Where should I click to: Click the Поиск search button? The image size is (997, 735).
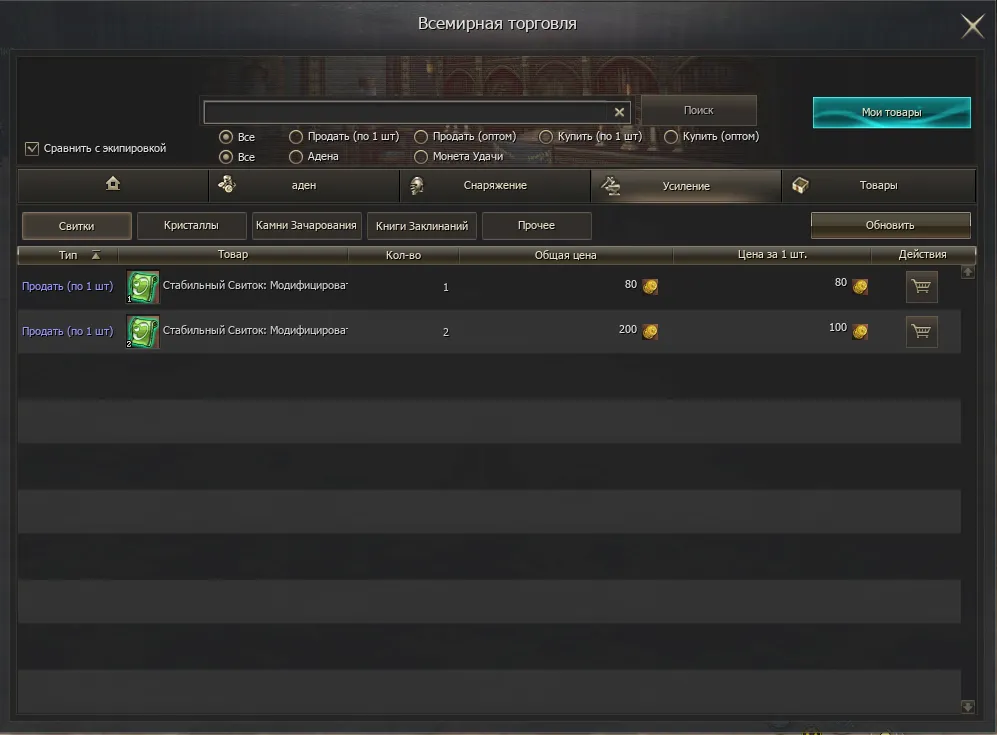699,111
